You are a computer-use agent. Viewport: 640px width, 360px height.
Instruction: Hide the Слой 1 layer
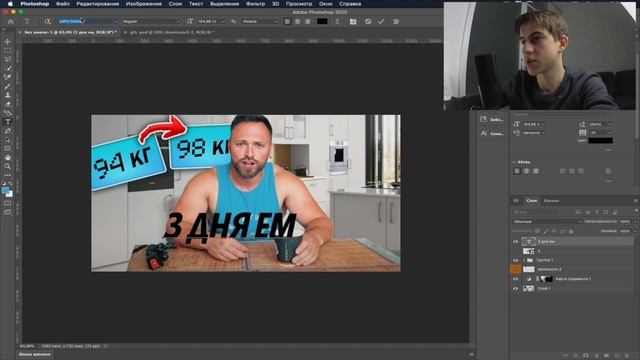pyautogui.click(x=516, y=289)
